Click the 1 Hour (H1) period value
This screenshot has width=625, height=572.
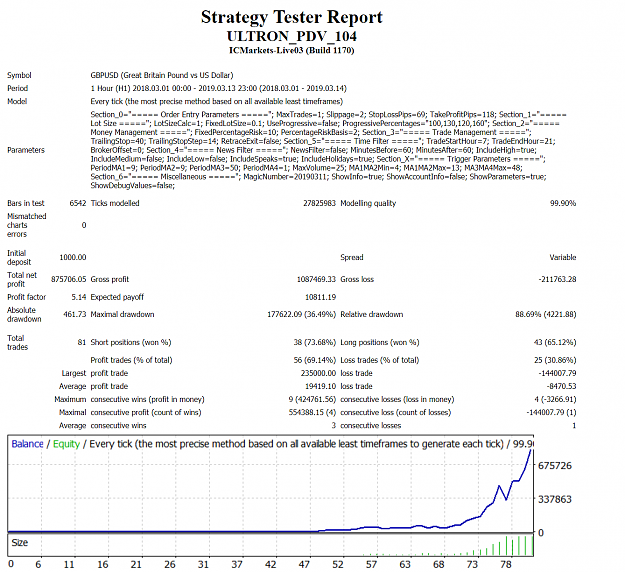218,88
